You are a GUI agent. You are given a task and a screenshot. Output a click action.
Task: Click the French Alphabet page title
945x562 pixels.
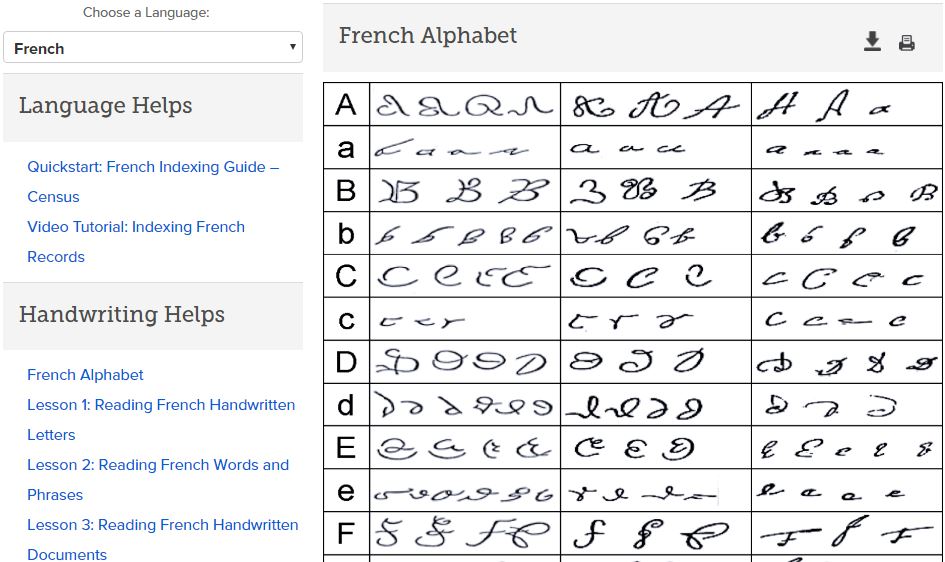pos(427,36)
